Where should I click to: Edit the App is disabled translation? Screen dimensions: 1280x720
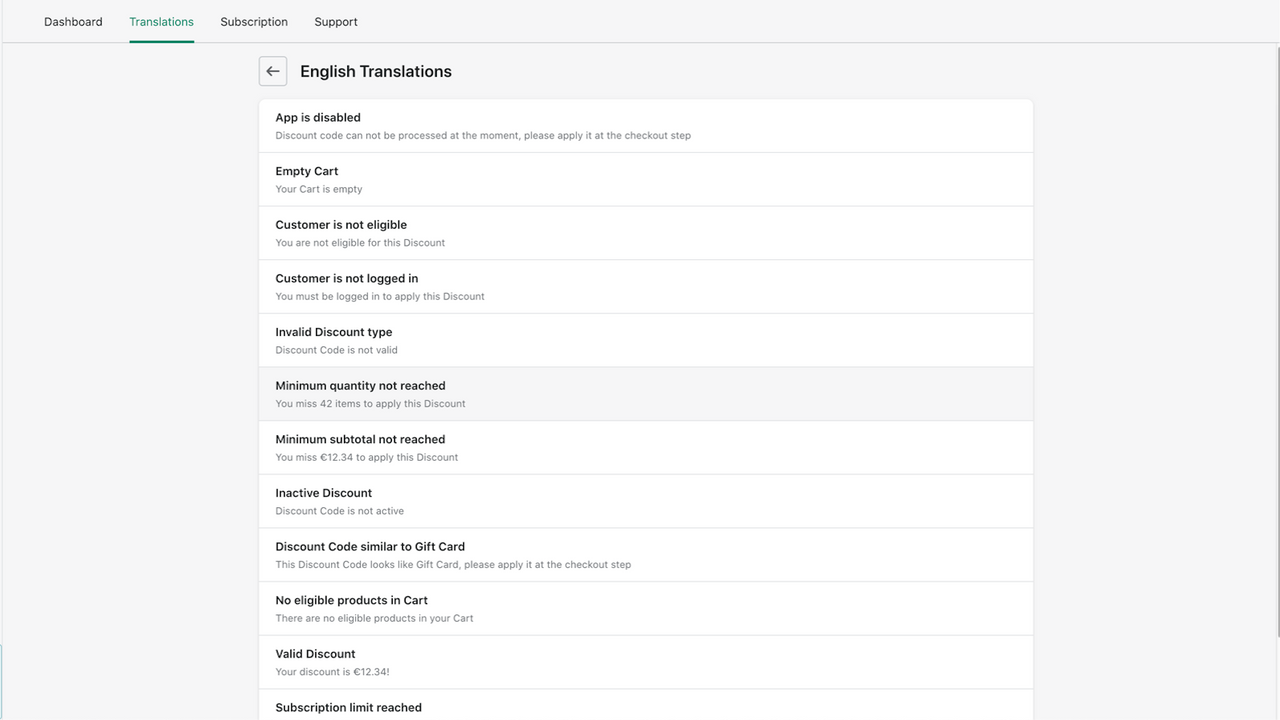[x=646, y=125]
